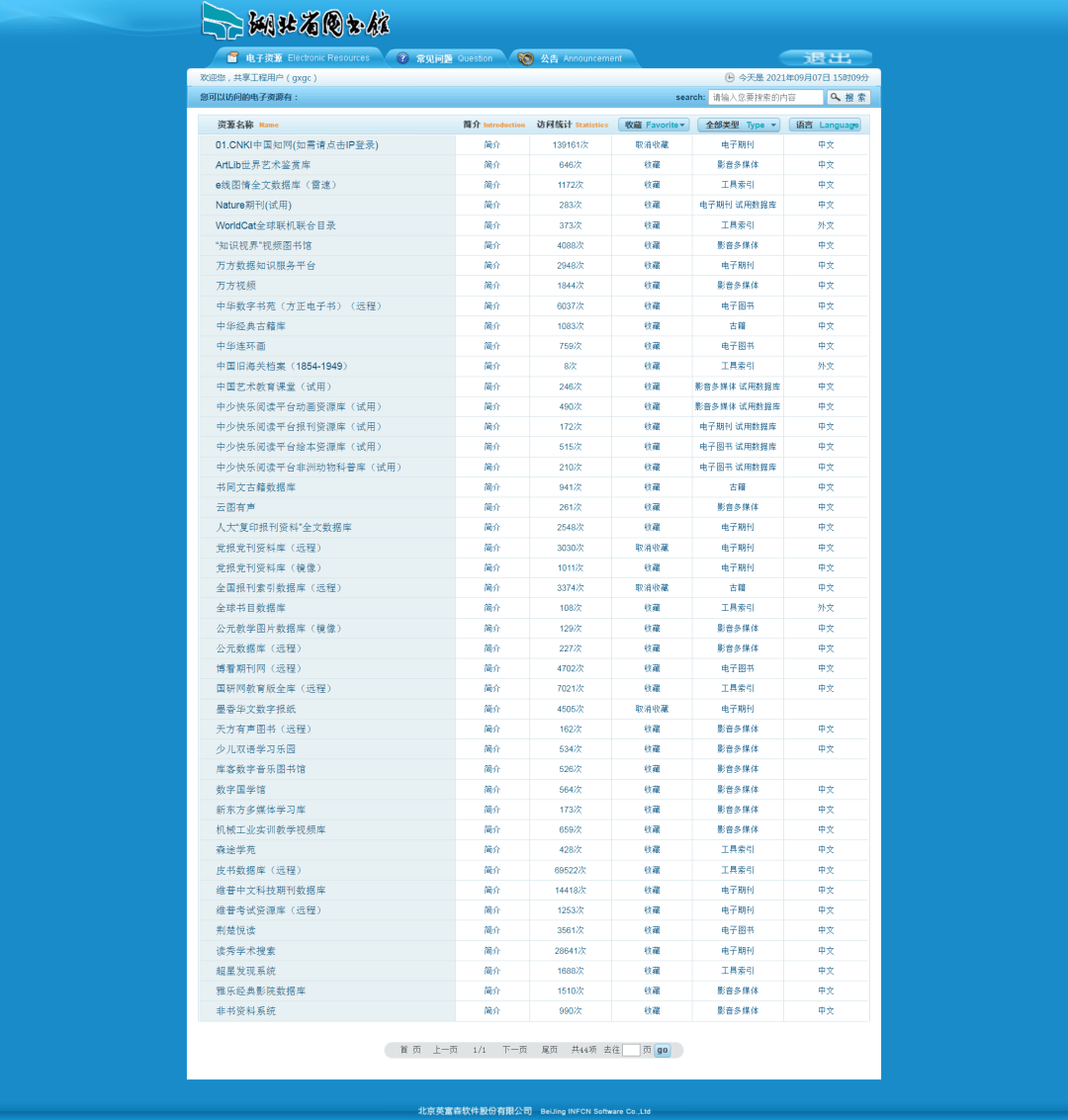
Task: Open 书同文古籍数据库 resource
Action: click(255, 487)
